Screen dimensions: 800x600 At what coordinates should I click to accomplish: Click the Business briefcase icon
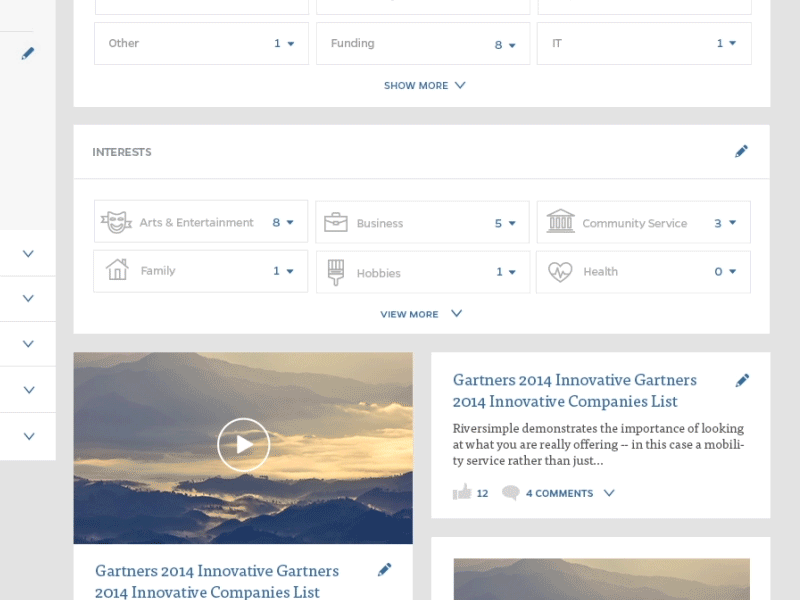337,221
